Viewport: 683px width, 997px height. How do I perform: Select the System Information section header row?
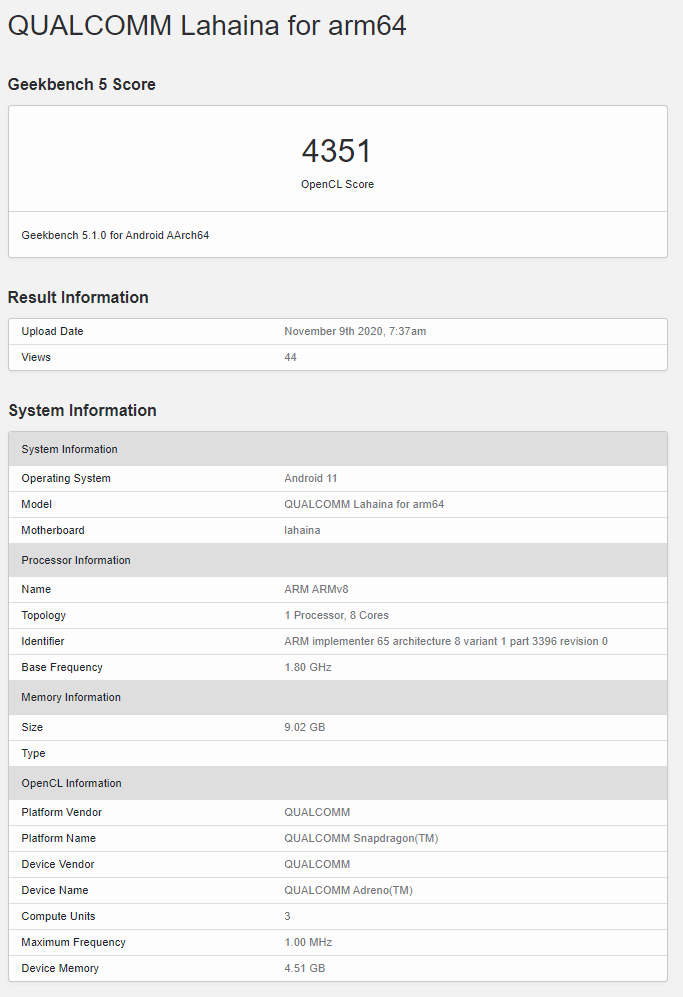pyautogui.click(x=338, y=449)
